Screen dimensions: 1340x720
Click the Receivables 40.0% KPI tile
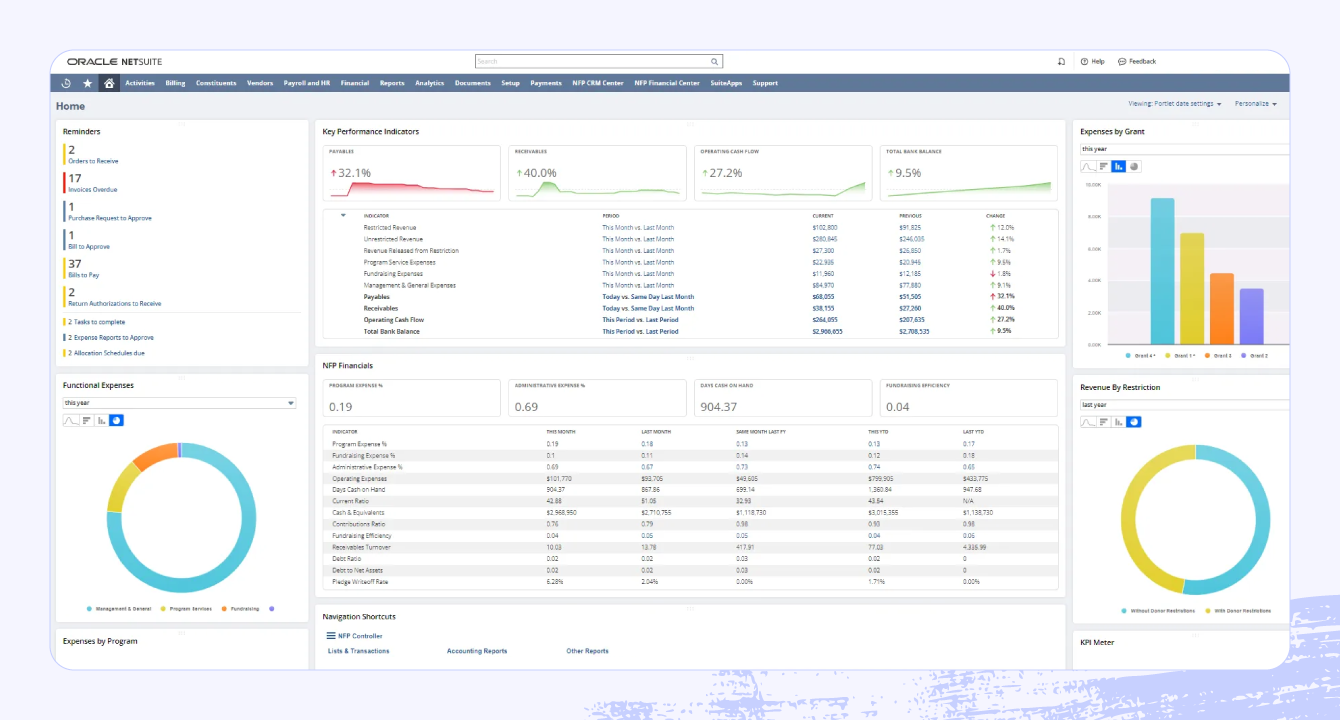click(597, 173)
